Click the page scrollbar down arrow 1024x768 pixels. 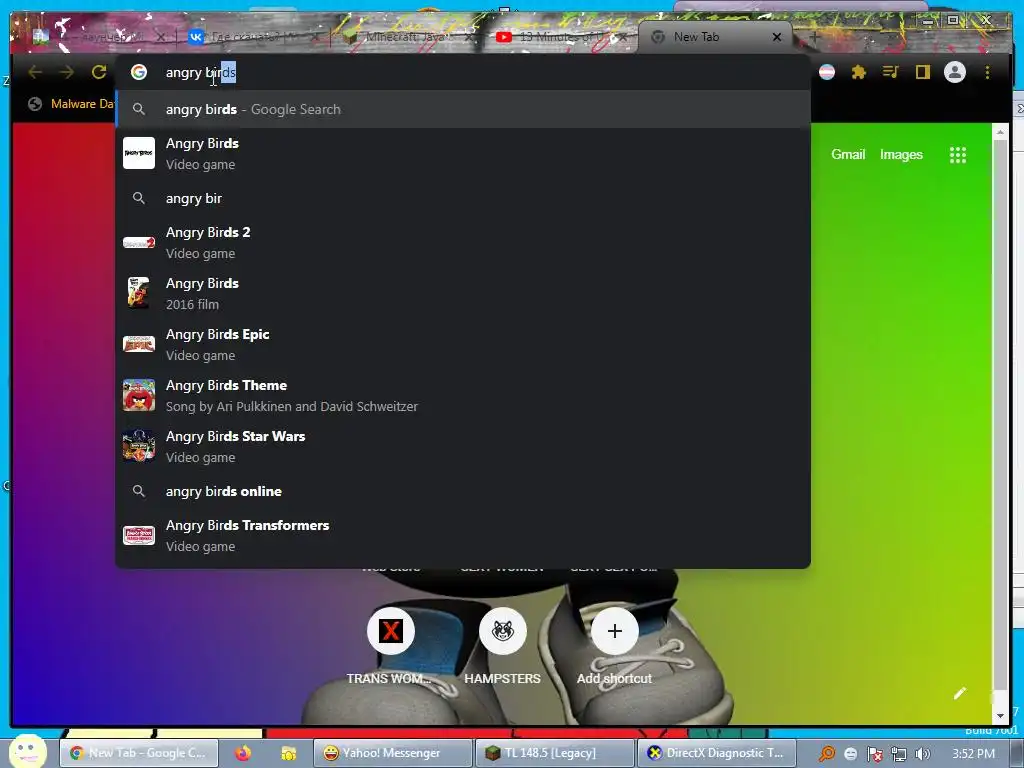tap(1000, 716)
